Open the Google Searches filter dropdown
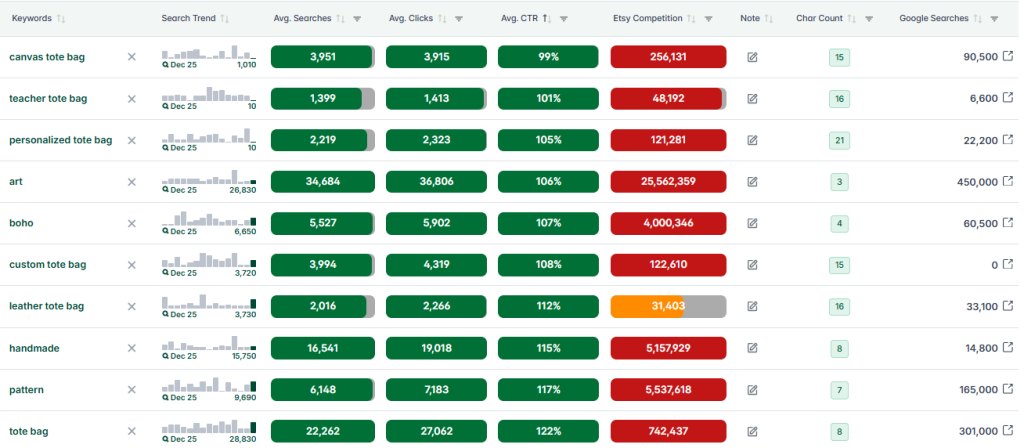 pos(994,19)
